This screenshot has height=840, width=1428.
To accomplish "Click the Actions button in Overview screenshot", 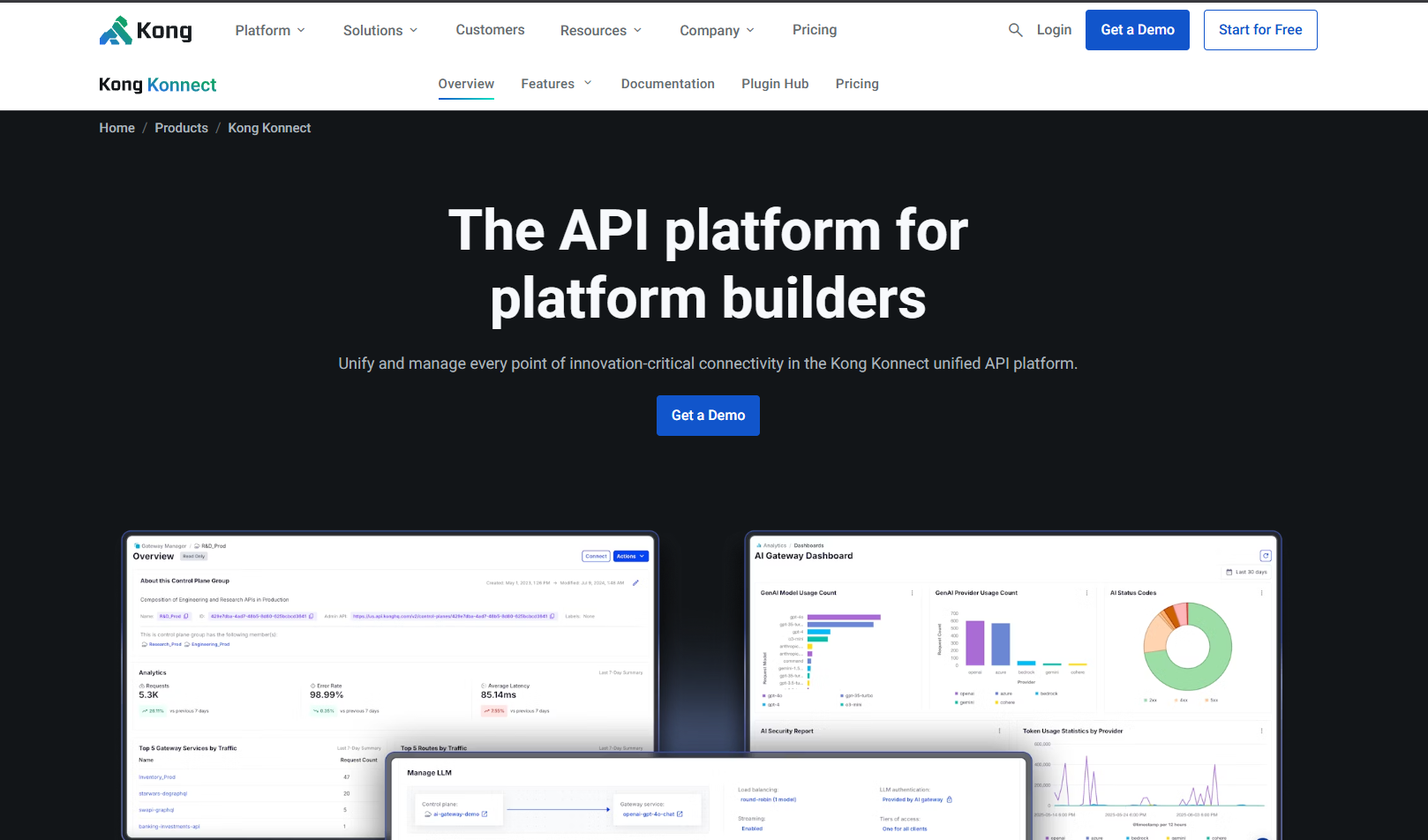I will (631, 556).
